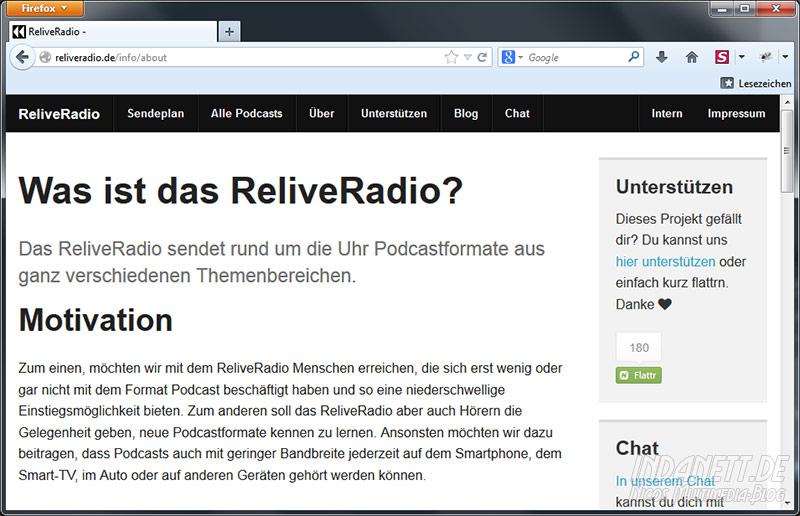Select the ReliveRadio browser tab
The height and width of the screenshot is (516, 800).
[x=112, y=32]
